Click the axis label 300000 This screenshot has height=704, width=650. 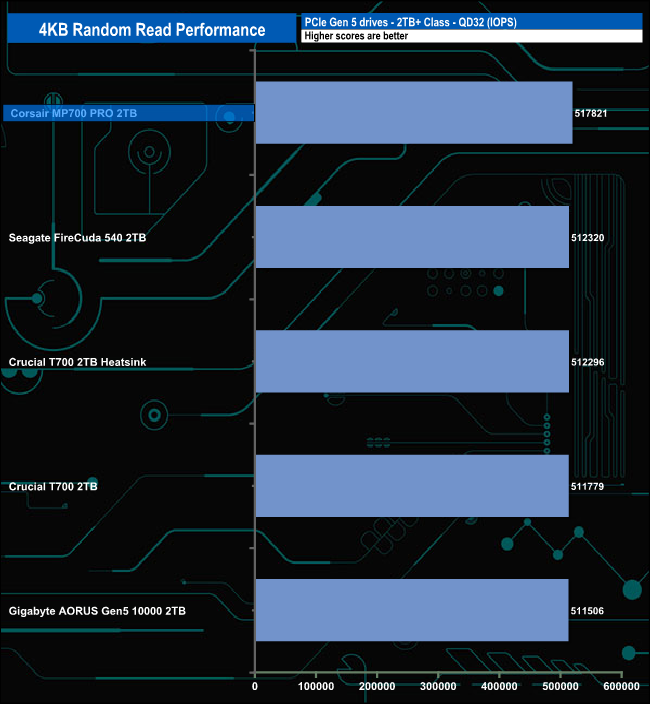pos(438,686)
